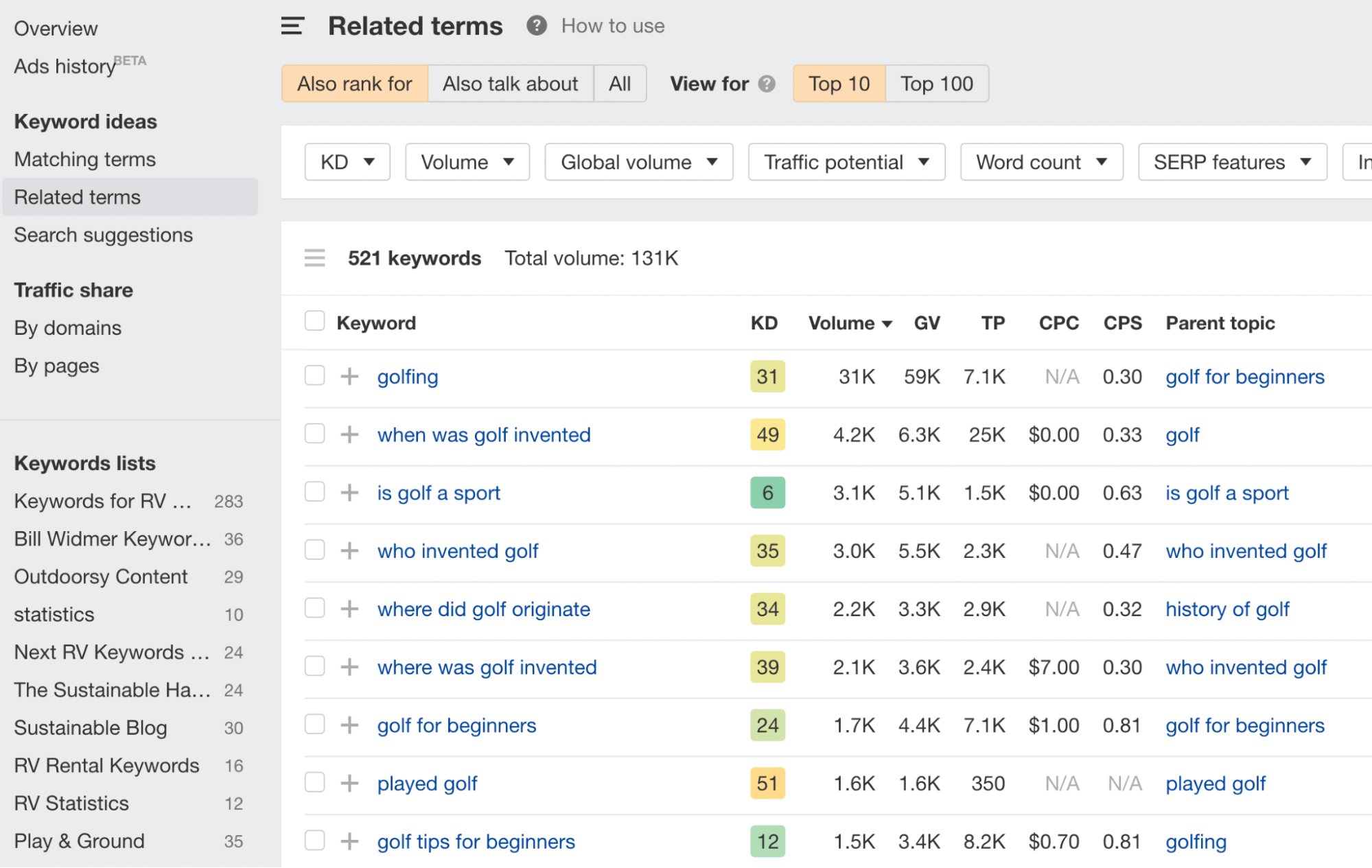
Task: Toggle the checkbox for golfing keyword
Action: 313,376
